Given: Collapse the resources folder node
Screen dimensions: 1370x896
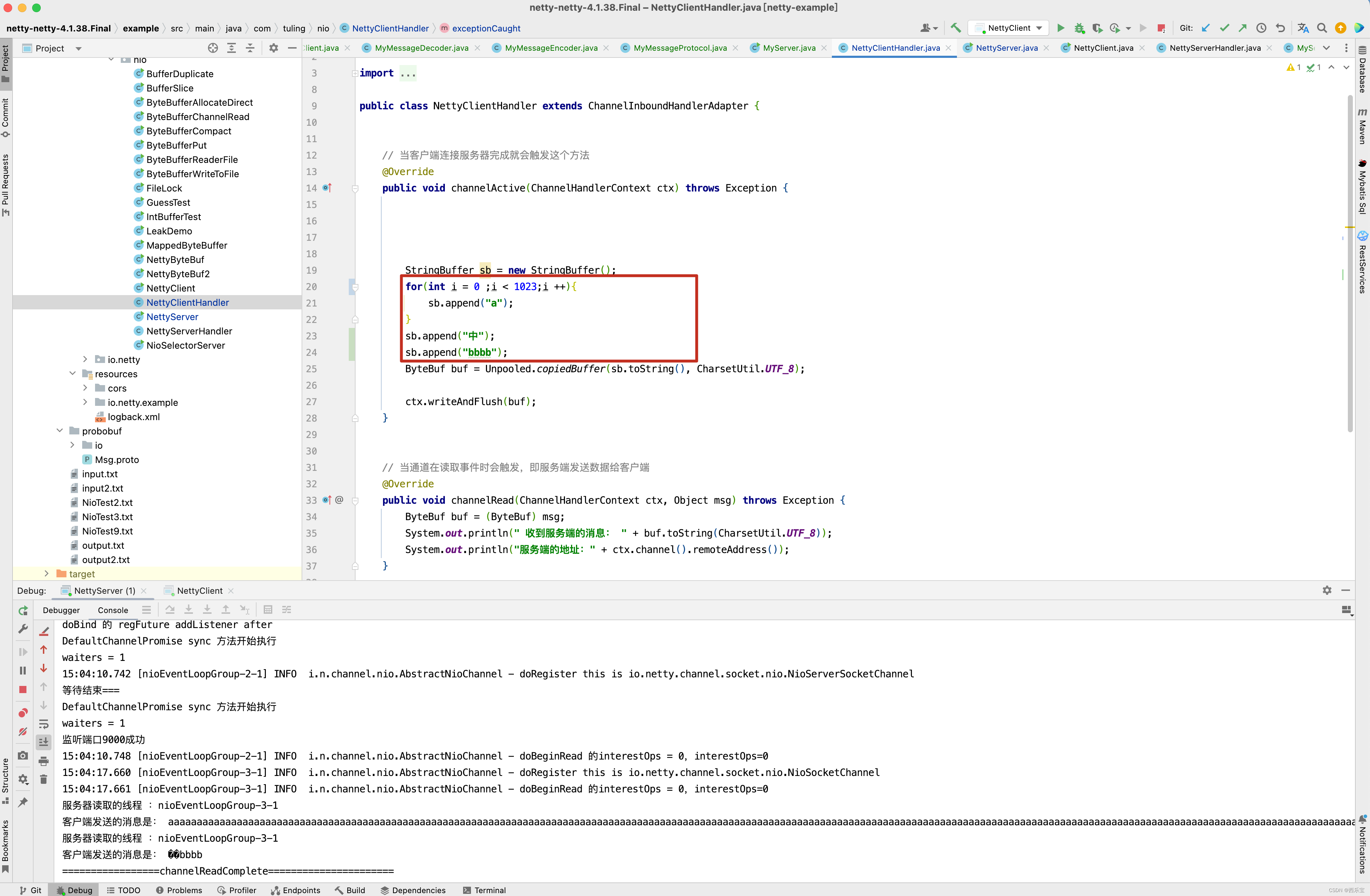Looking at the screenshot, I should [x=73, y=373].
